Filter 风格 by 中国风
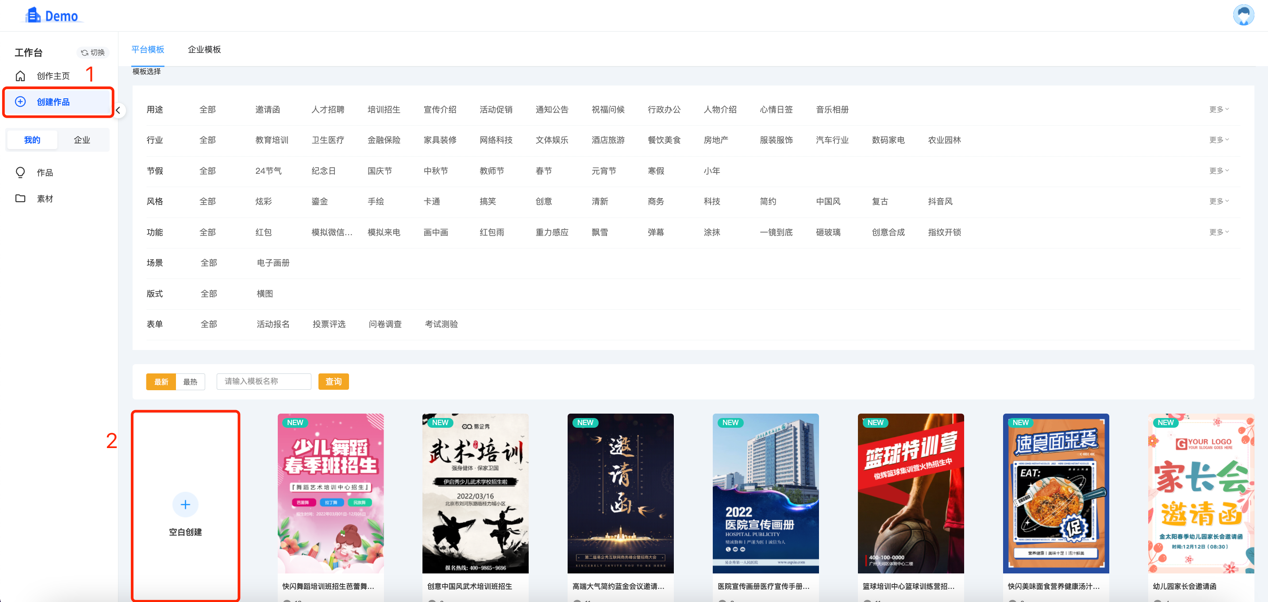This screenshot has height=602, width=1268. click(x=828, y=201)
